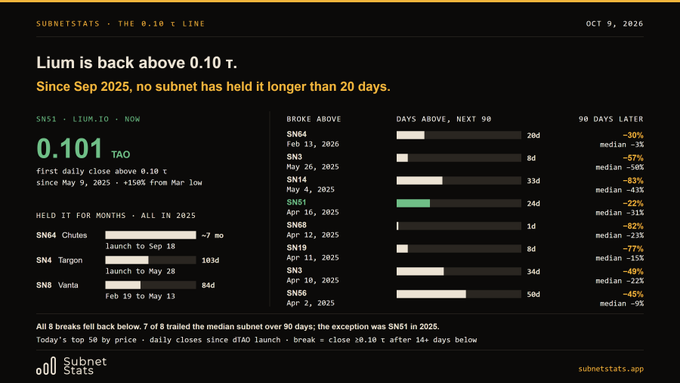Click the -82% result for SN68
Screen dimensions: 680x383
click(633, 226)
